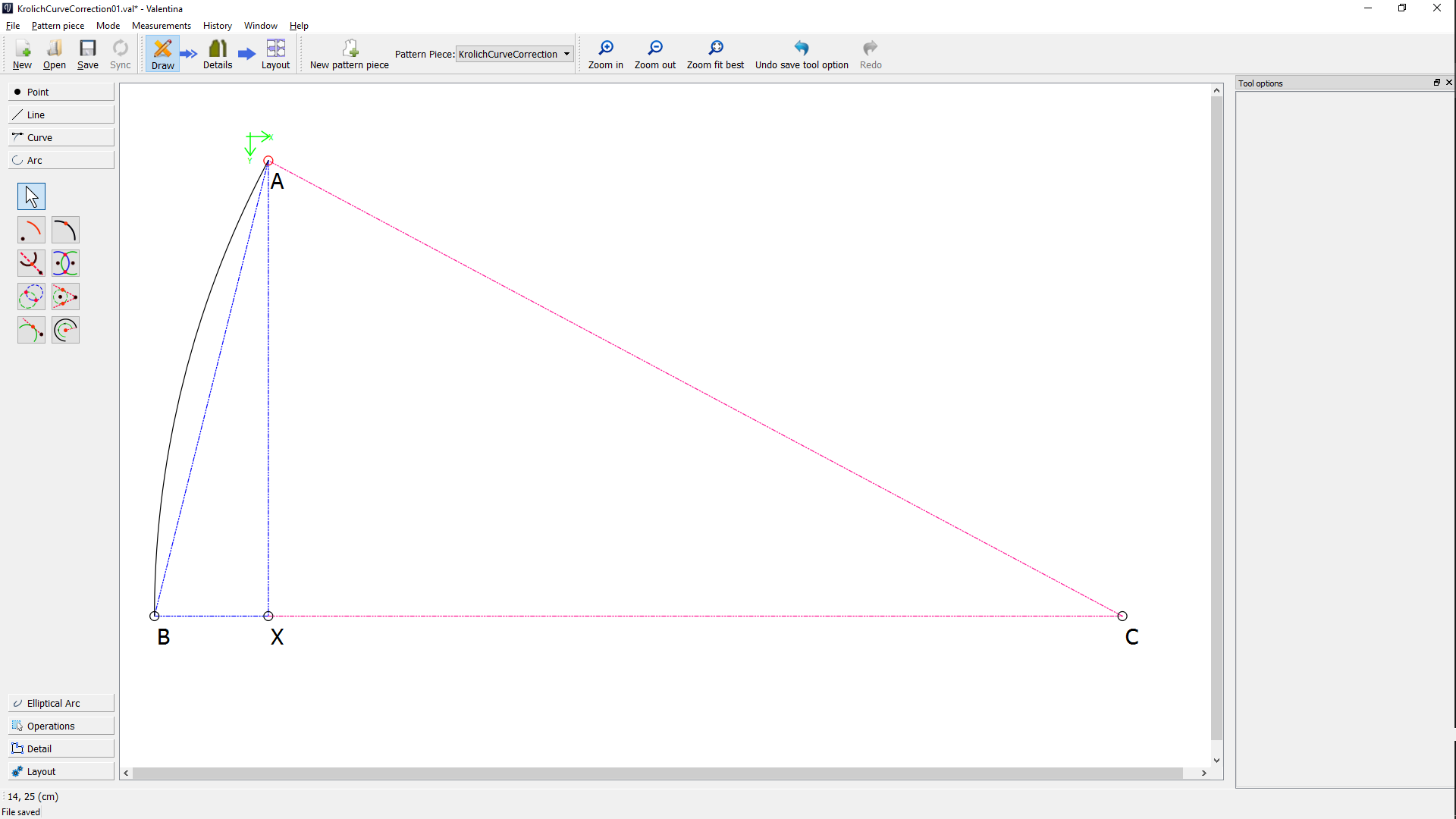Click New pattern piece button
The image size is (1456, 819).
(349, 54)
